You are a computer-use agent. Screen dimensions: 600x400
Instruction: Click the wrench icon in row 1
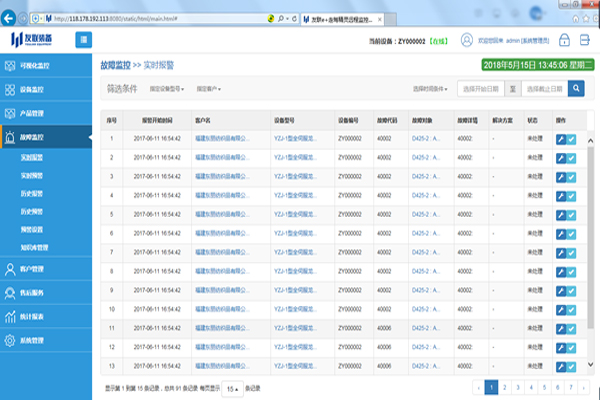[560, 140]
